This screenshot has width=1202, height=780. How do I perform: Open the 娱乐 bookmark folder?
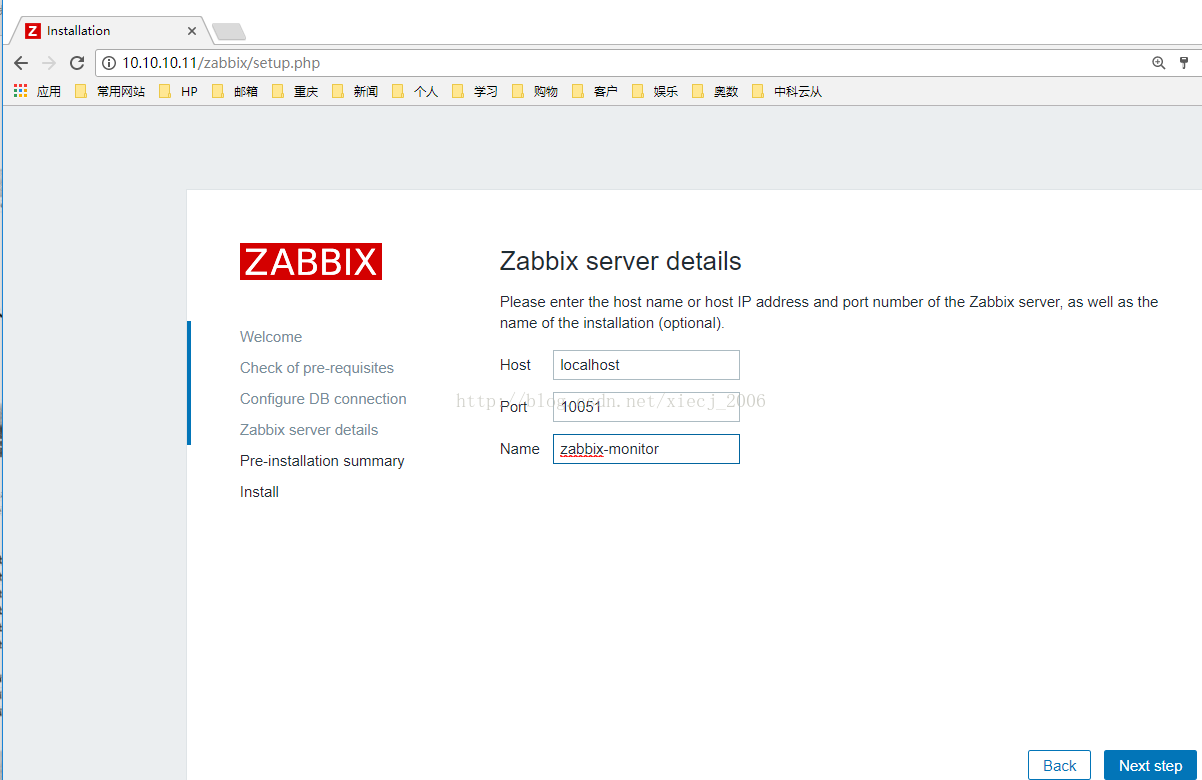point(655,91)
